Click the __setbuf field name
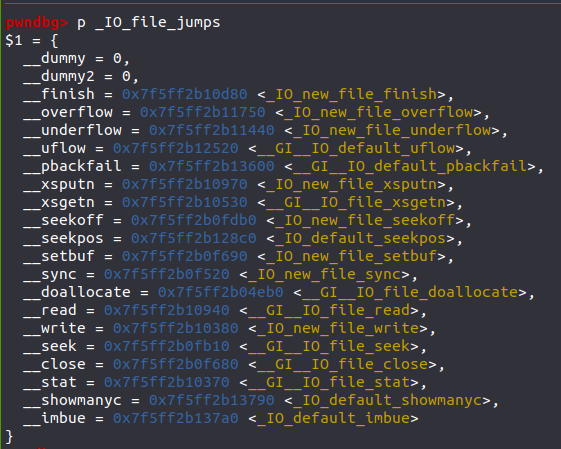Image resolution: width=561 pixels, height=449 pixels. pos(59,256)
